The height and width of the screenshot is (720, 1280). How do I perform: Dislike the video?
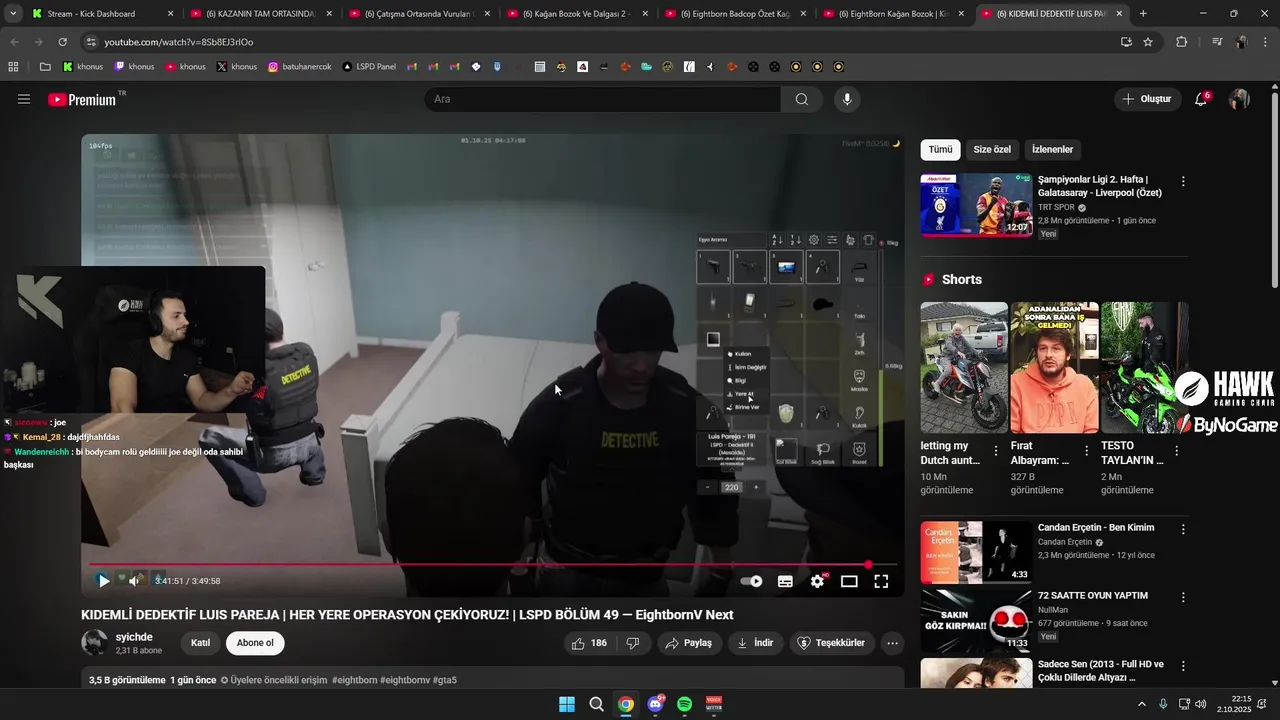coord(633,643)
